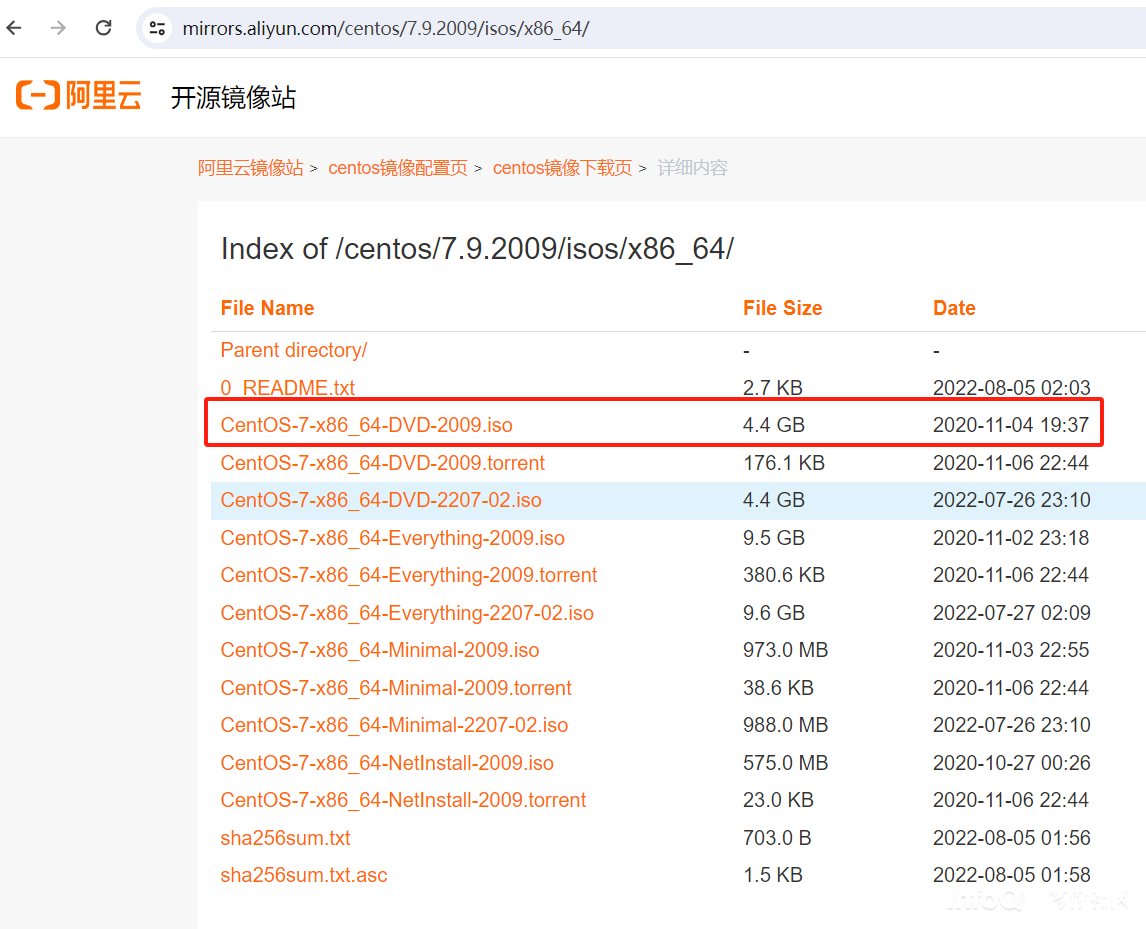This screenshot has height=929, width=1146.
Task: Click the Aliyun logo
Action: pyautogui.click(x=79, y=96)
